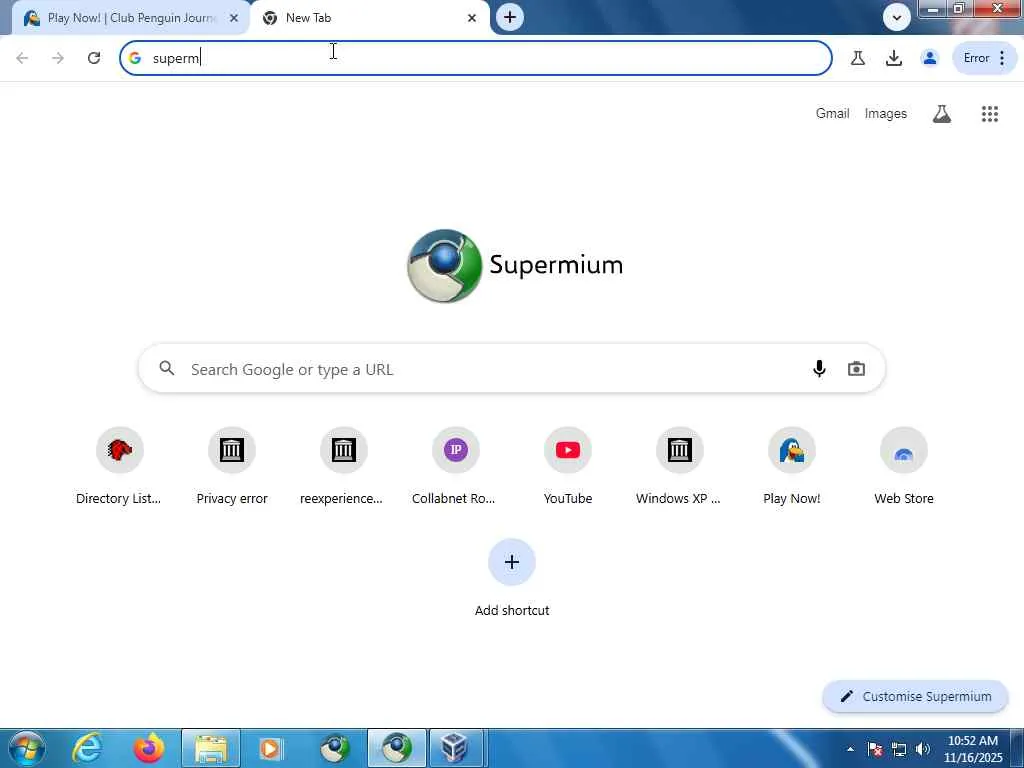Launch Firefox from the taskbar
This screenshot has width=1024, height=768.
(x=148, y=748)
